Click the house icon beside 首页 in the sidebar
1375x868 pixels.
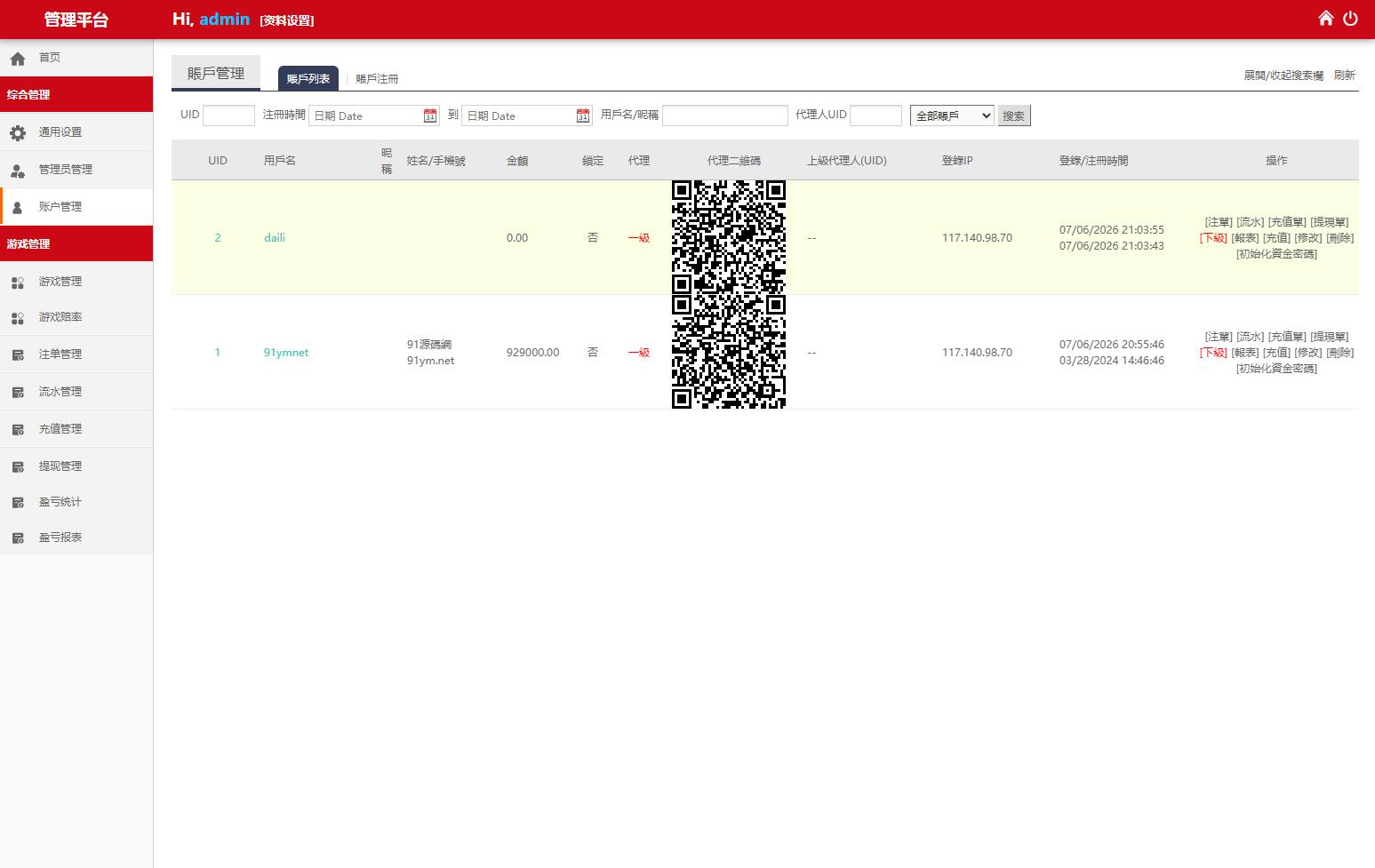18,59
